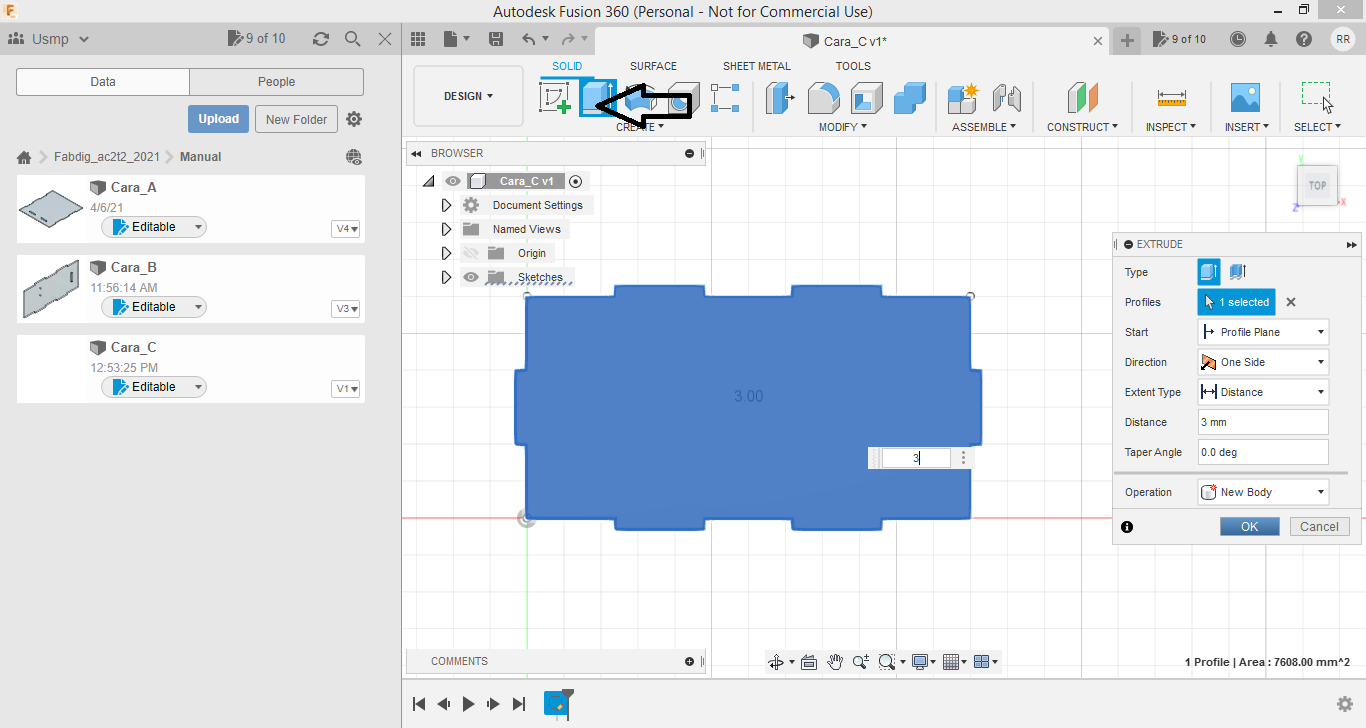This screenshot has width=1366, height=728.
Task: Click OK in the Extrude dialog
Action: pos(1249,526)
